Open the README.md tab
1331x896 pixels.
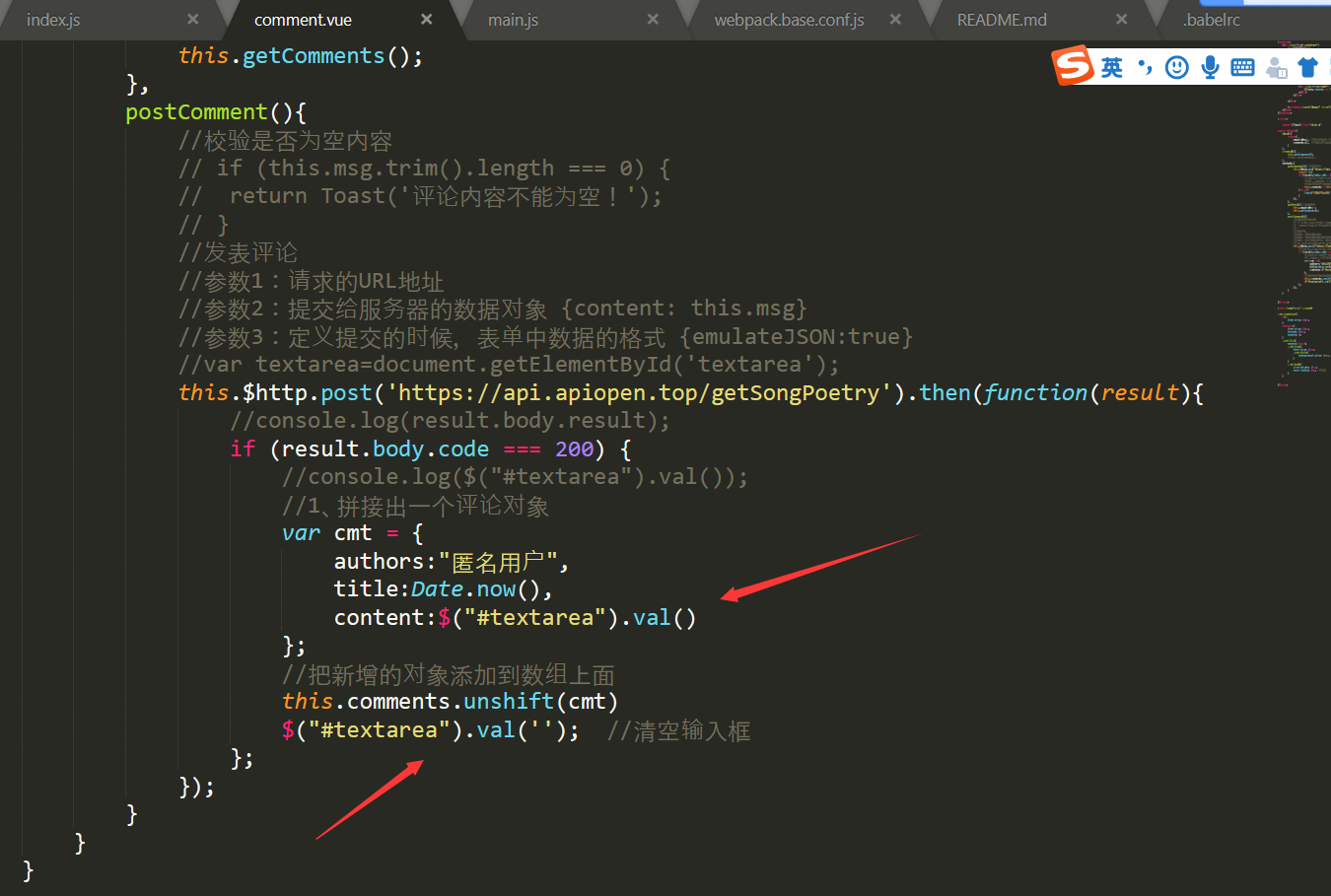1002,20
